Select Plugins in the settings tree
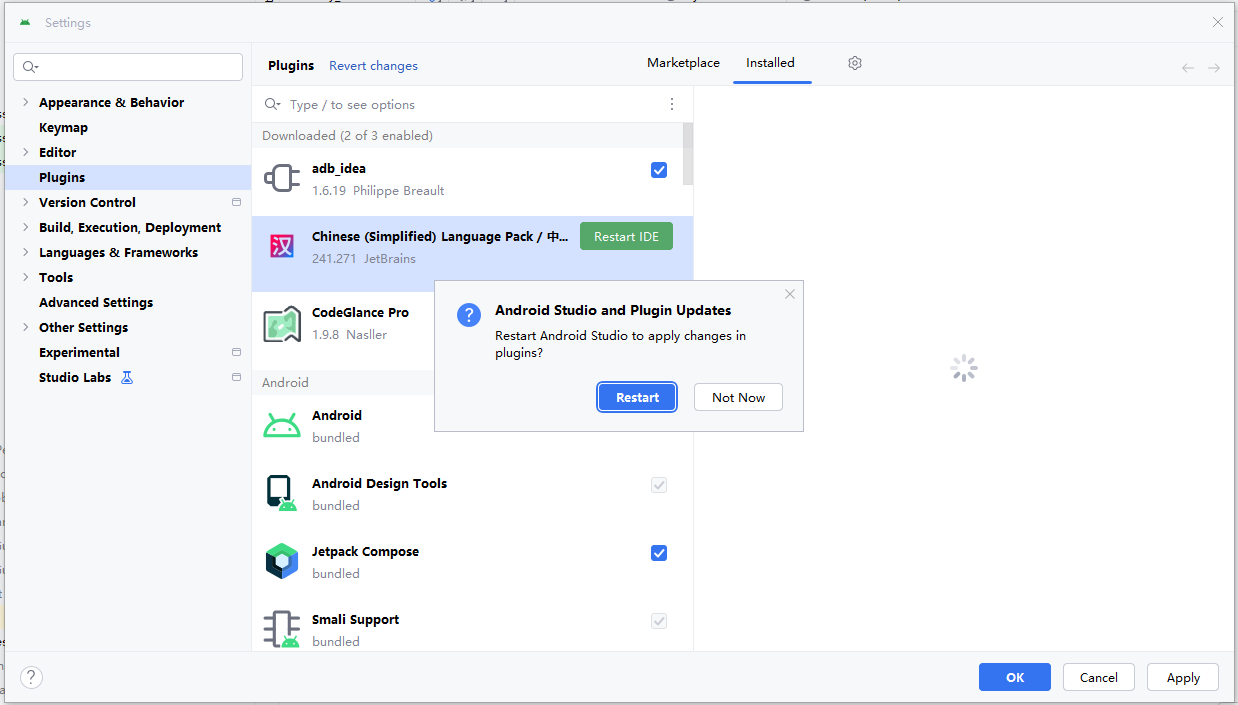 128,177
